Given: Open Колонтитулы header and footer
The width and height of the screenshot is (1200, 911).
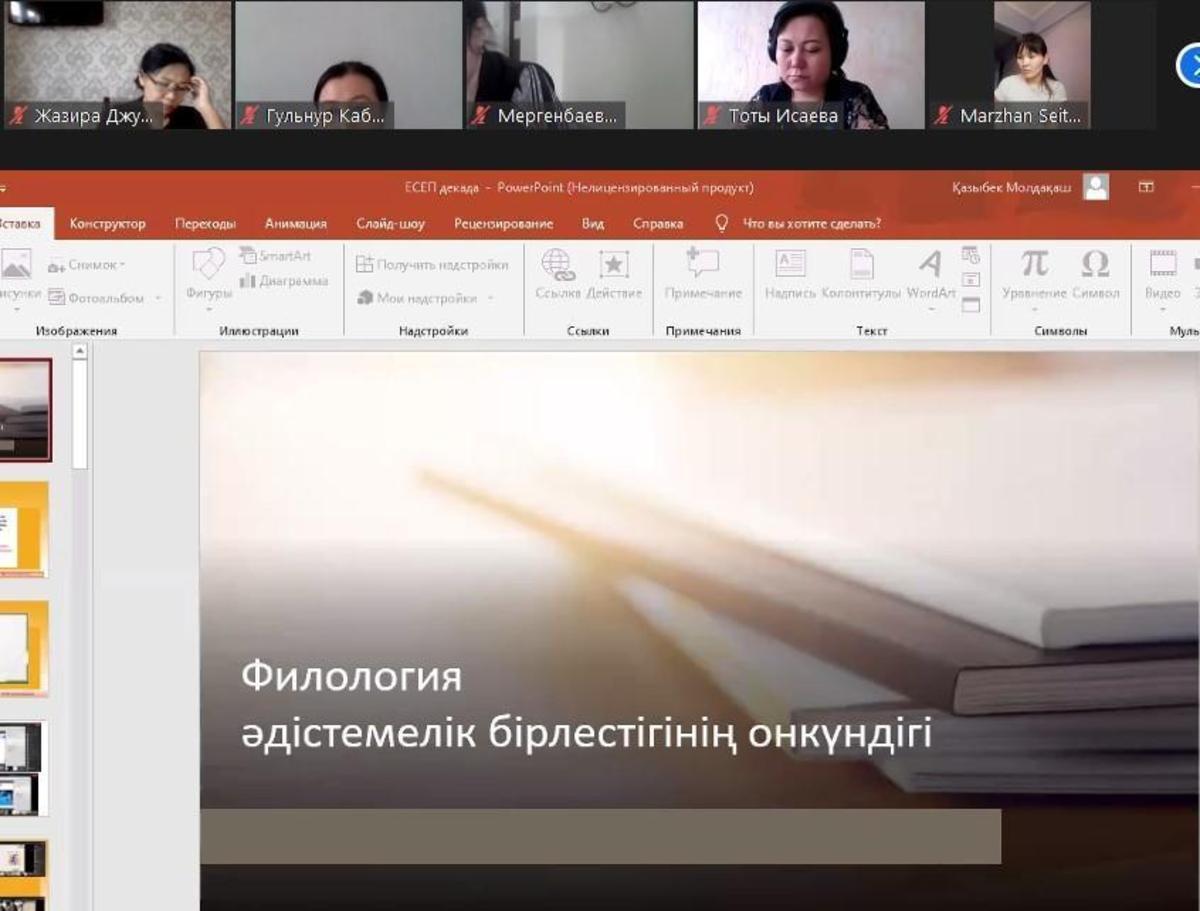Looking at the screenshot, I should 861,273.
